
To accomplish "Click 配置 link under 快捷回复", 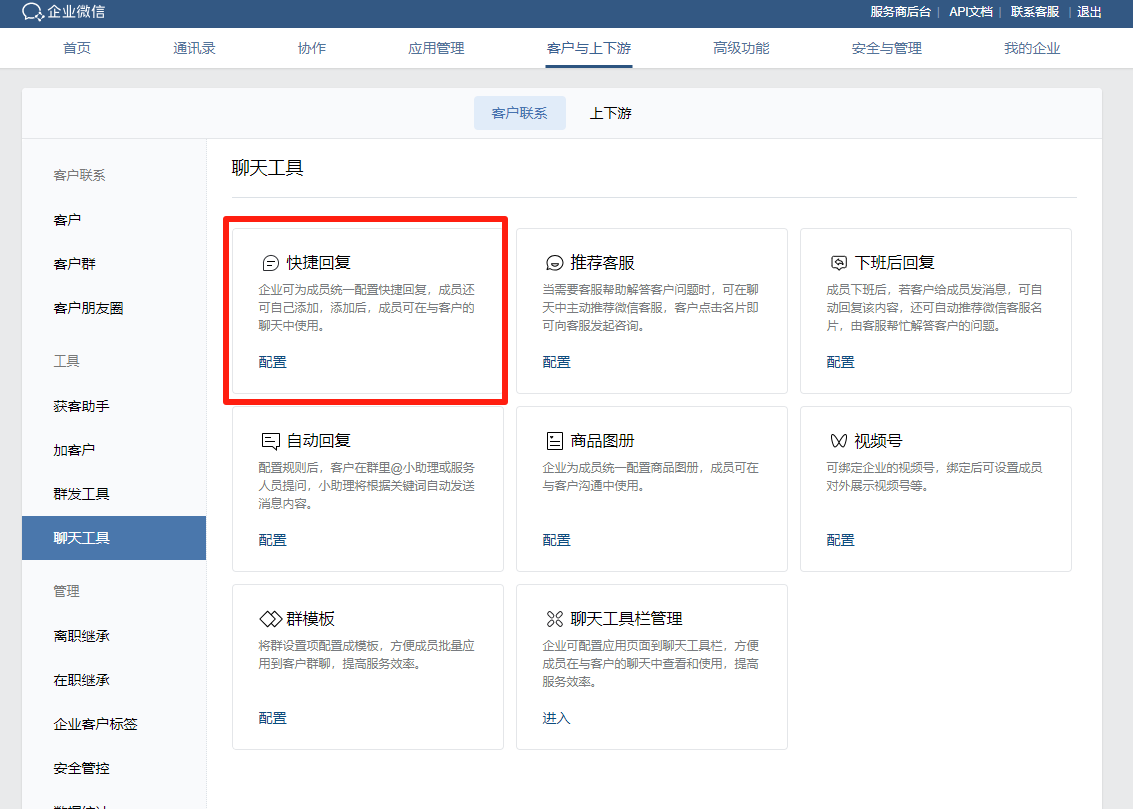I will (272, 362).
